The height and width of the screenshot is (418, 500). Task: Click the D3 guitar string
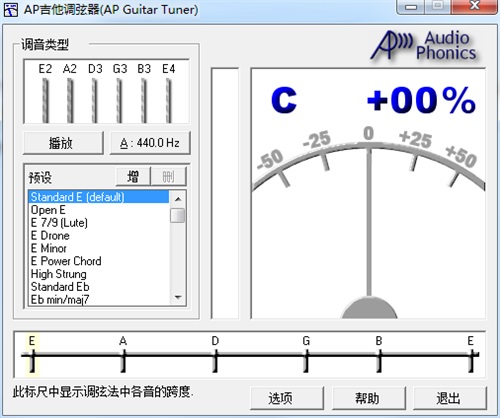(95, 100)
